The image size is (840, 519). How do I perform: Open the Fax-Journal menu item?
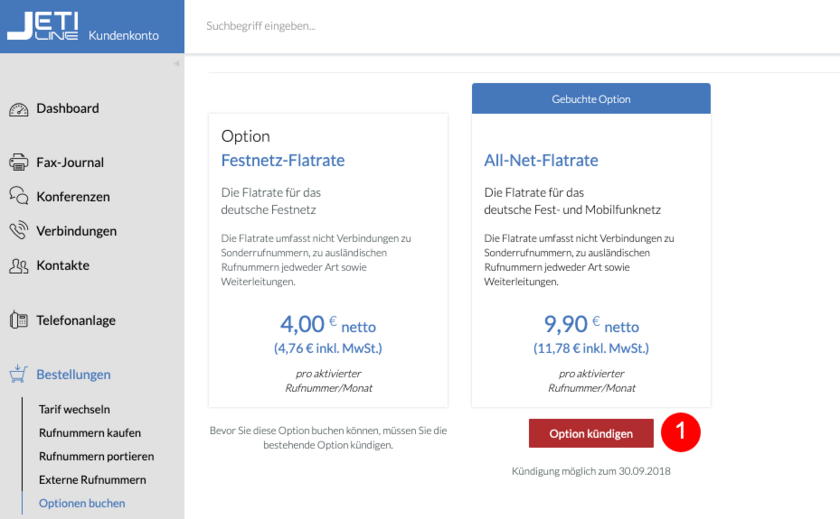(70, 162)
